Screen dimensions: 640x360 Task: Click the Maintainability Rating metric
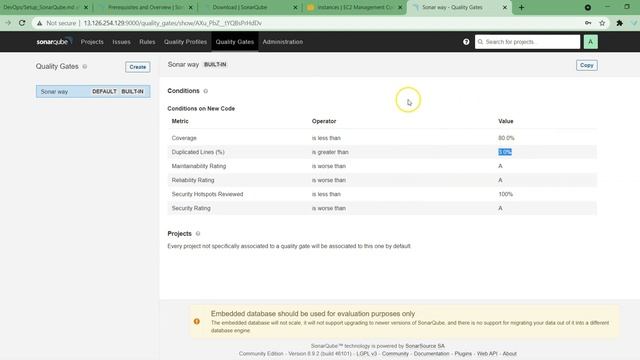pyautogui.click(x=199, y=166)
